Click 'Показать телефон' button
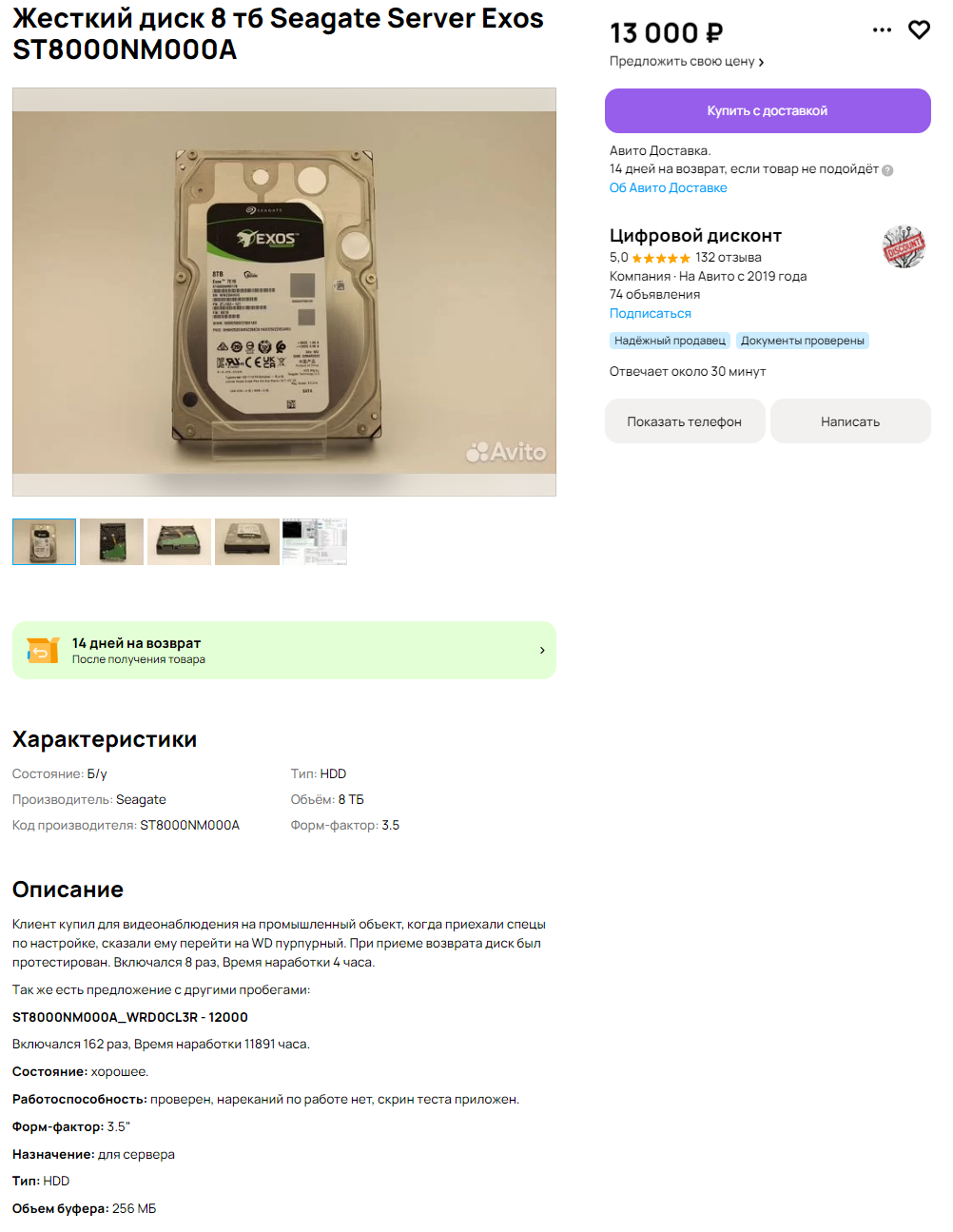Screen dimensions: 953x1232 [x=685, y=421]
